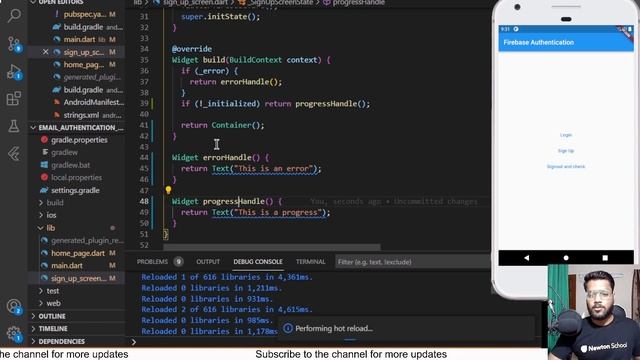
Task: Open main.dart under lib folder
Action: coord(67,265)
